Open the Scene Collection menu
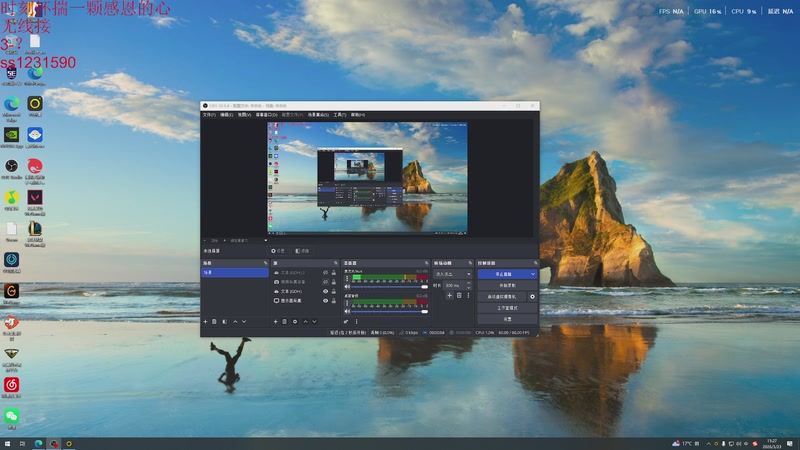Image resolution: width=800 pixels, height=450 pixels. click(318, 115)
